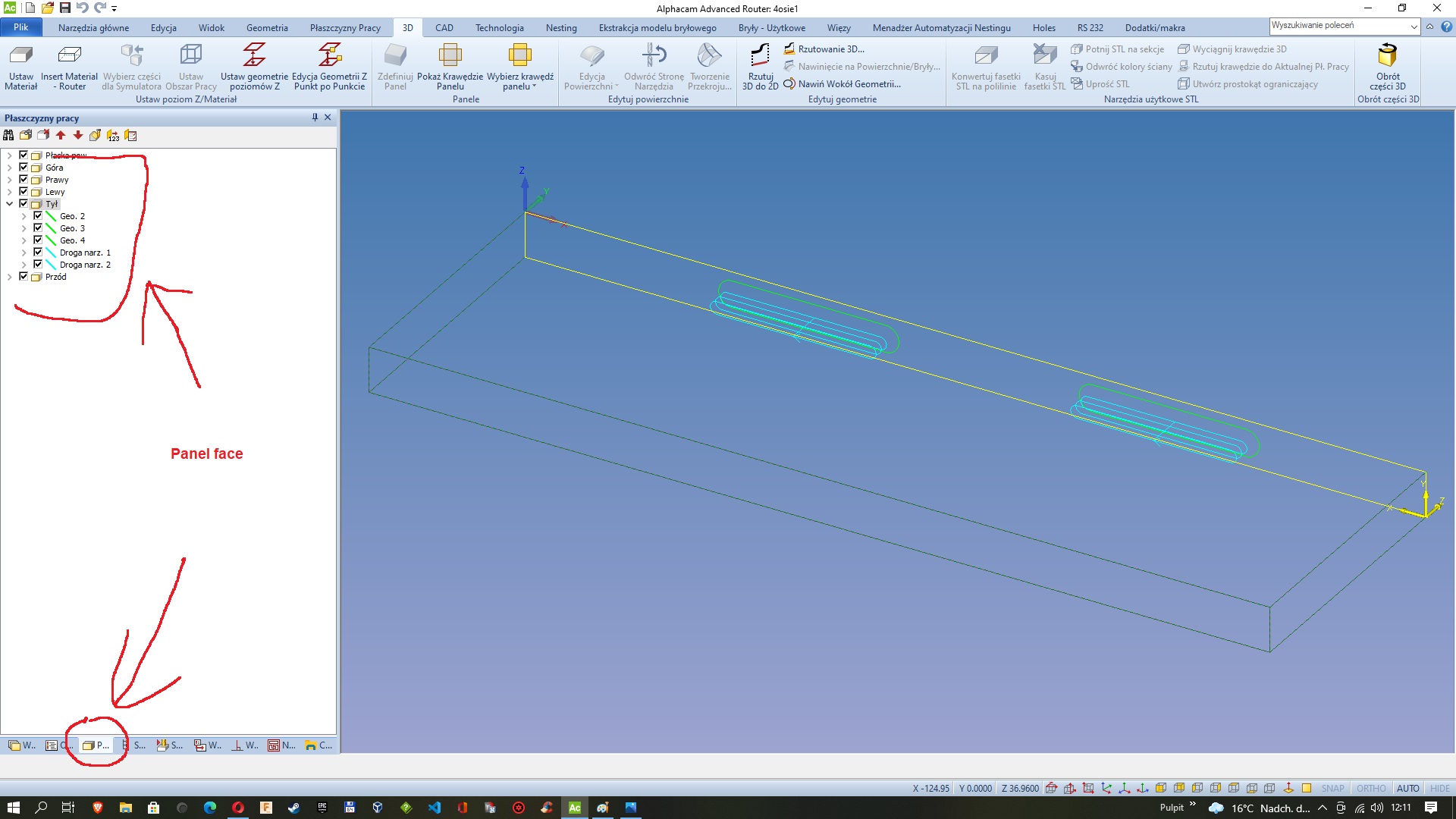The image size is (1456, 819).
Task: Toggle checkbox for Lewy work plane
Action: [24, 191]
